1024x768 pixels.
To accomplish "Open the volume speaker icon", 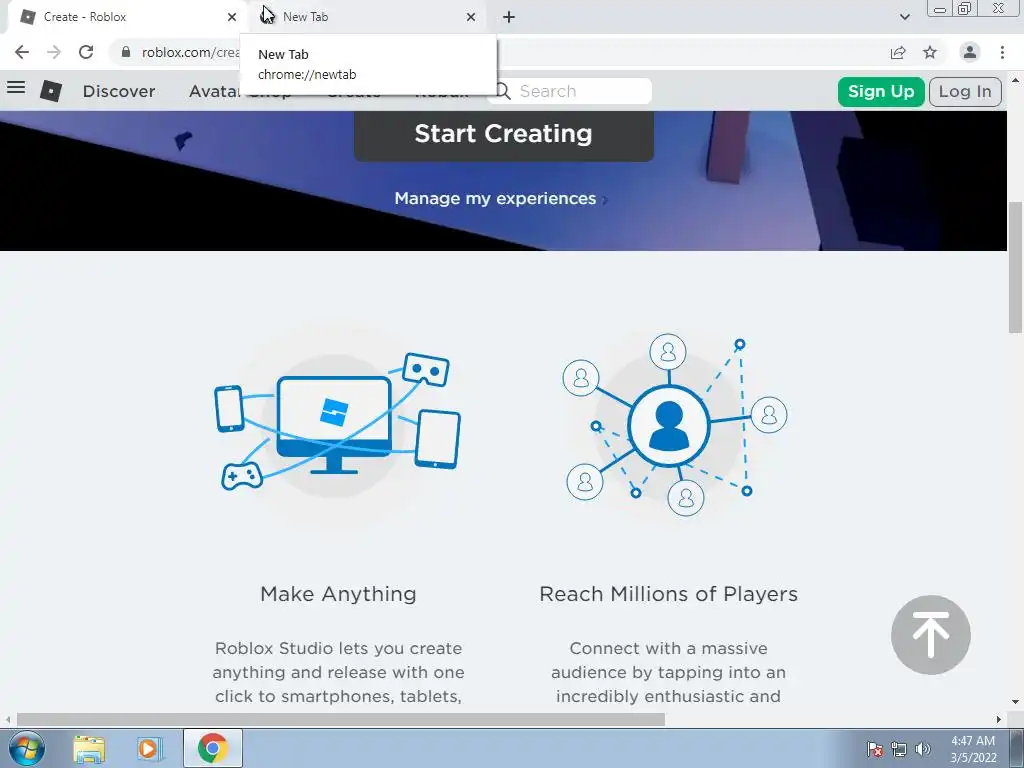I will [x=923, y=749].
